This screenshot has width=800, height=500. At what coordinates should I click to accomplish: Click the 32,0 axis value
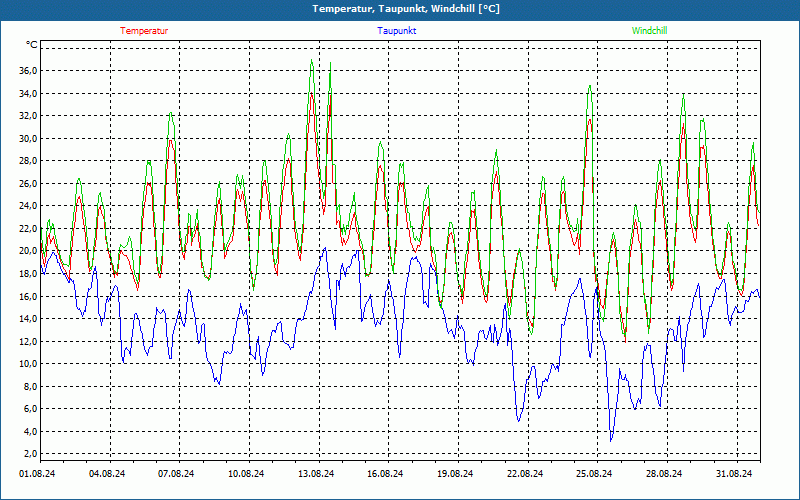[x=28, y=116]
